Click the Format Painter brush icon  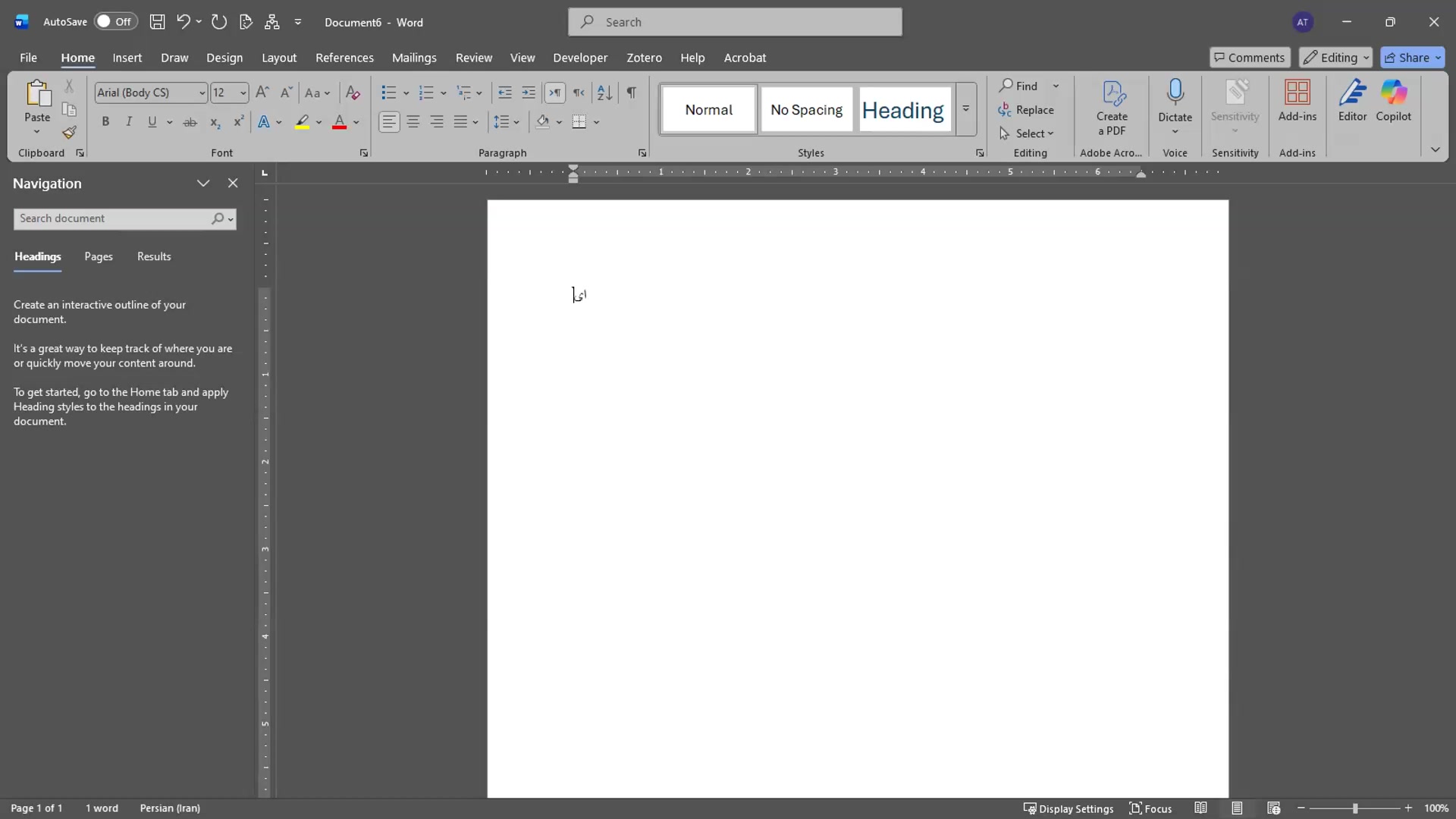(69, 133)
